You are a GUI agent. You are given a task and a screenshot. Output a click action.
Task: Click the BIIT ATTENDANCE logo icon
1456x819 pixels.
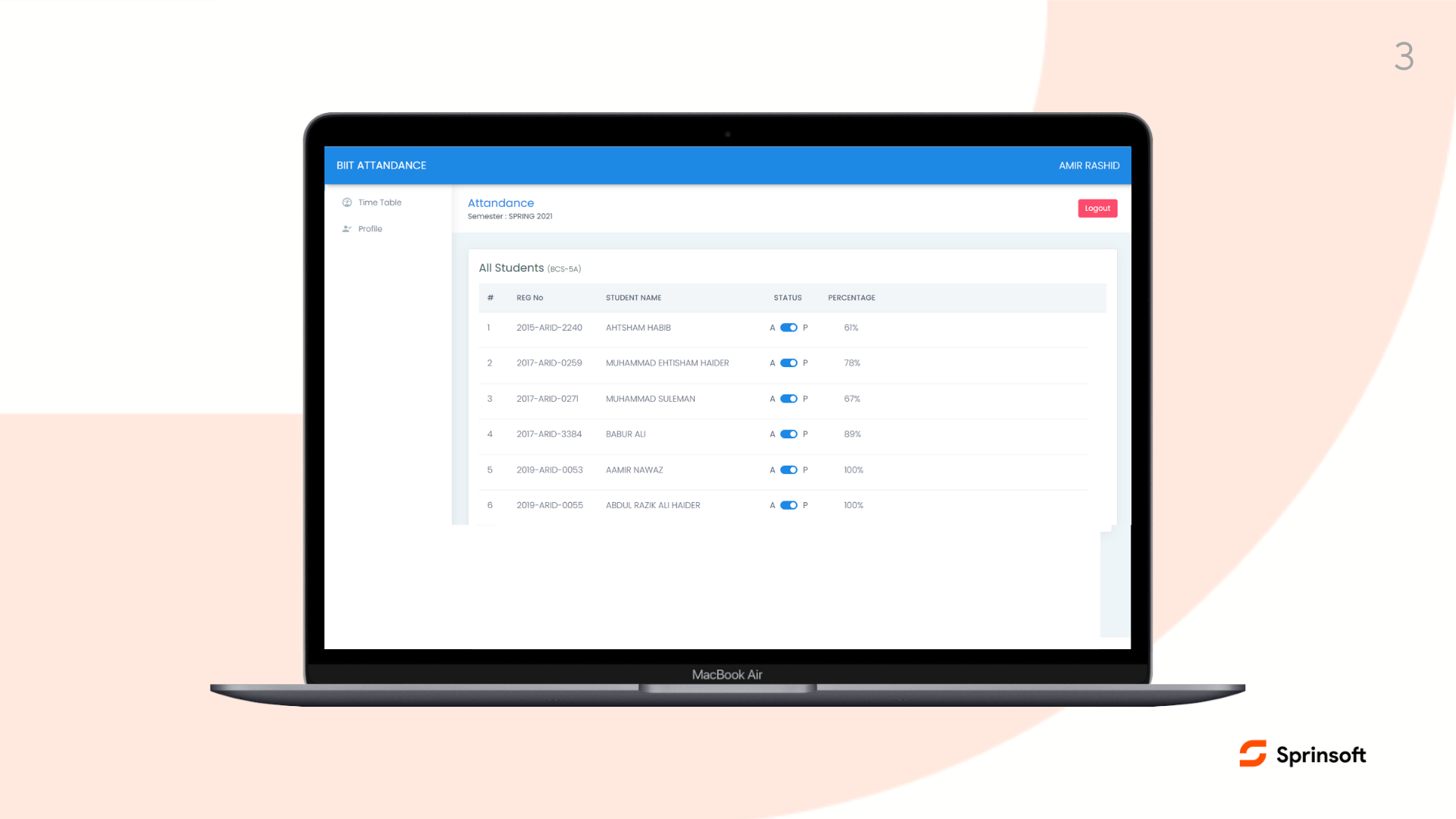(381, 165)
